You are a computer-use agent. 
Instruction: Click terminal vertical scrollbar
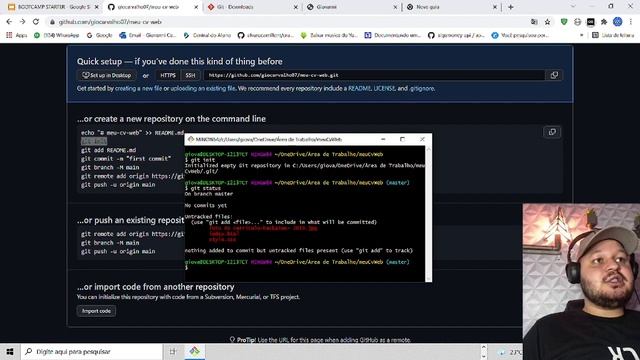pyautogui.click(x=428, y=213)
